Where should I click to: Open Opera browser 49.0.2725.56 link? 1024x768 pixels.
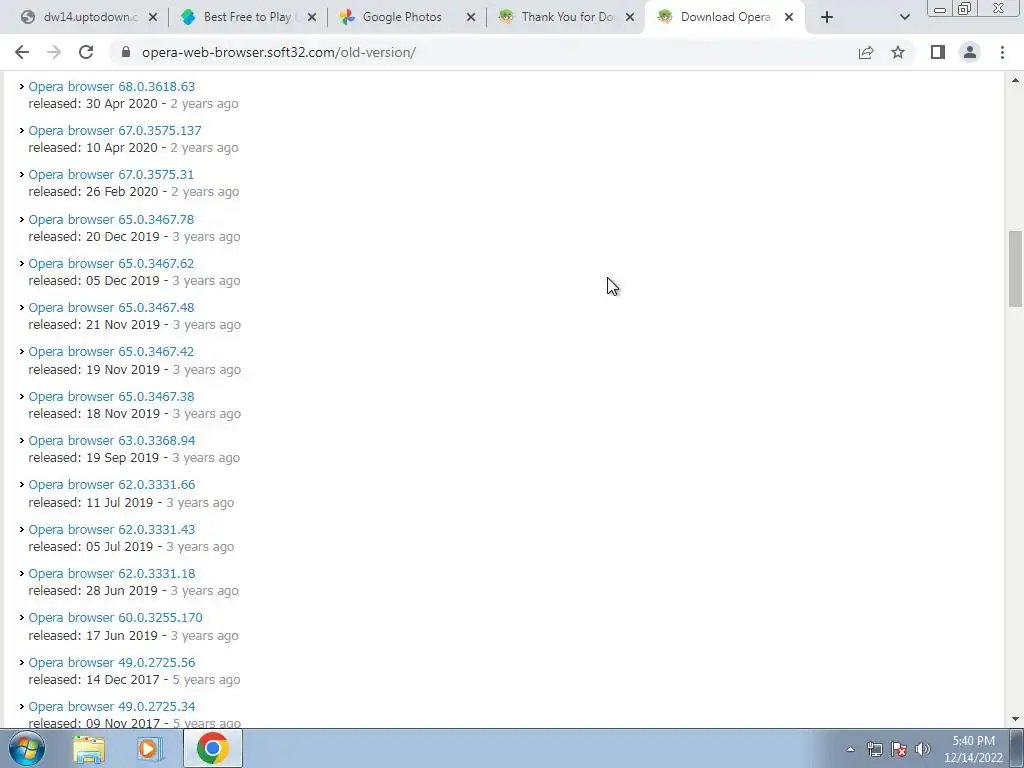112,662
